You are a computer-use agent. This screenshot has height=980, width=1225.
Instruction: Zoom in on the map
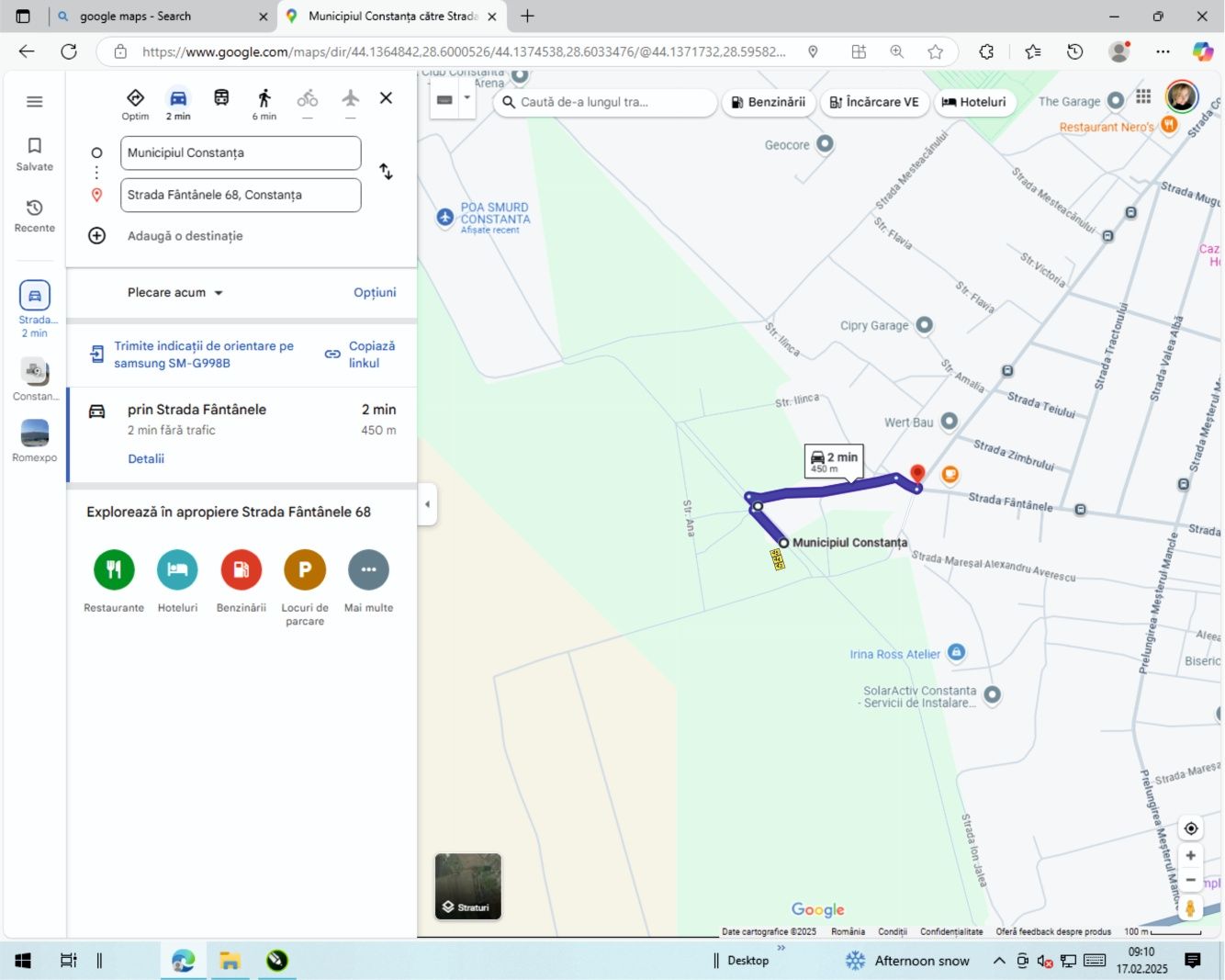(x=1191, y=855)
